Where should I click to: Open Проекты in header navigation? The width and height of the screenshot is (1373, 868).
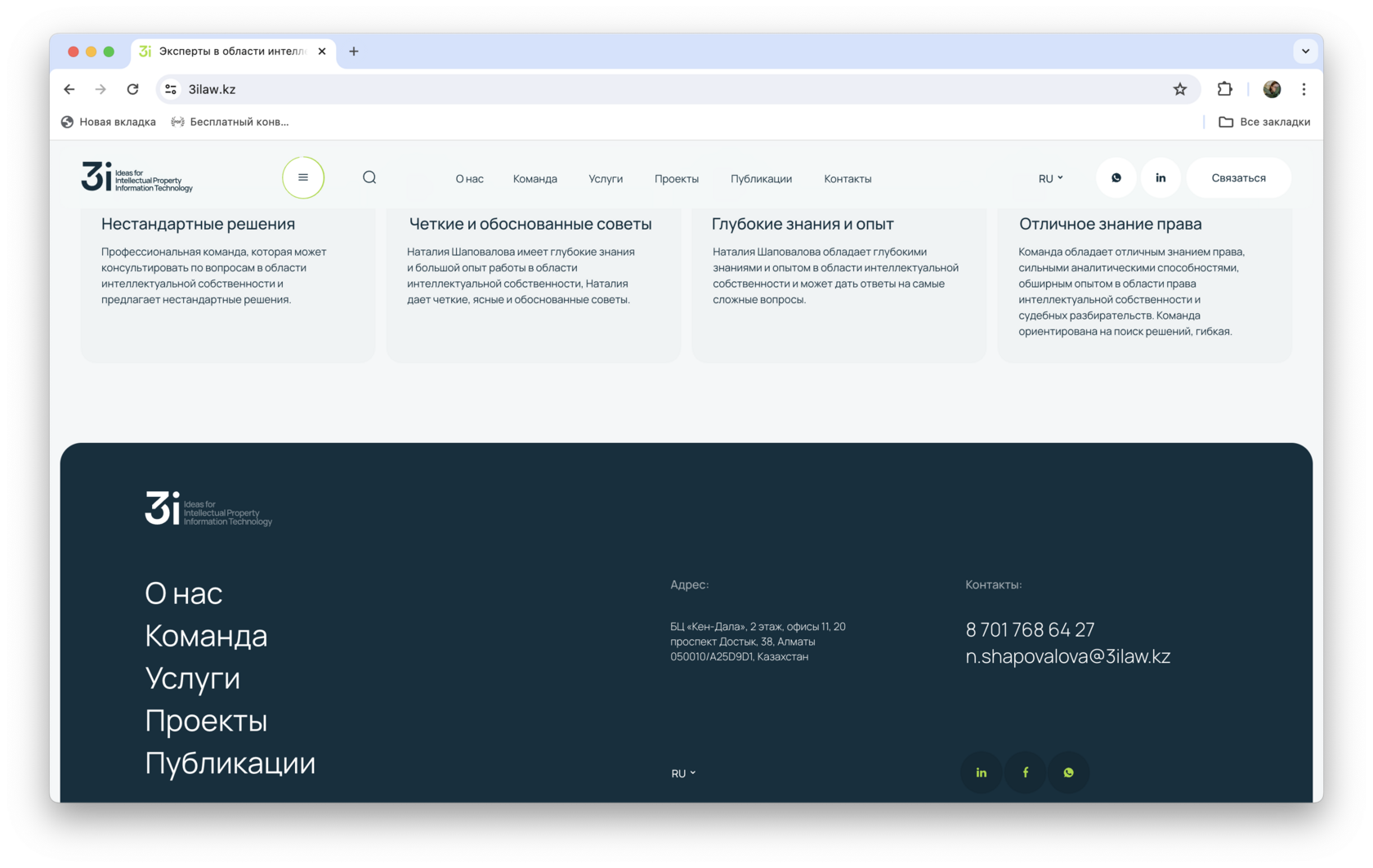coord(677,179)
